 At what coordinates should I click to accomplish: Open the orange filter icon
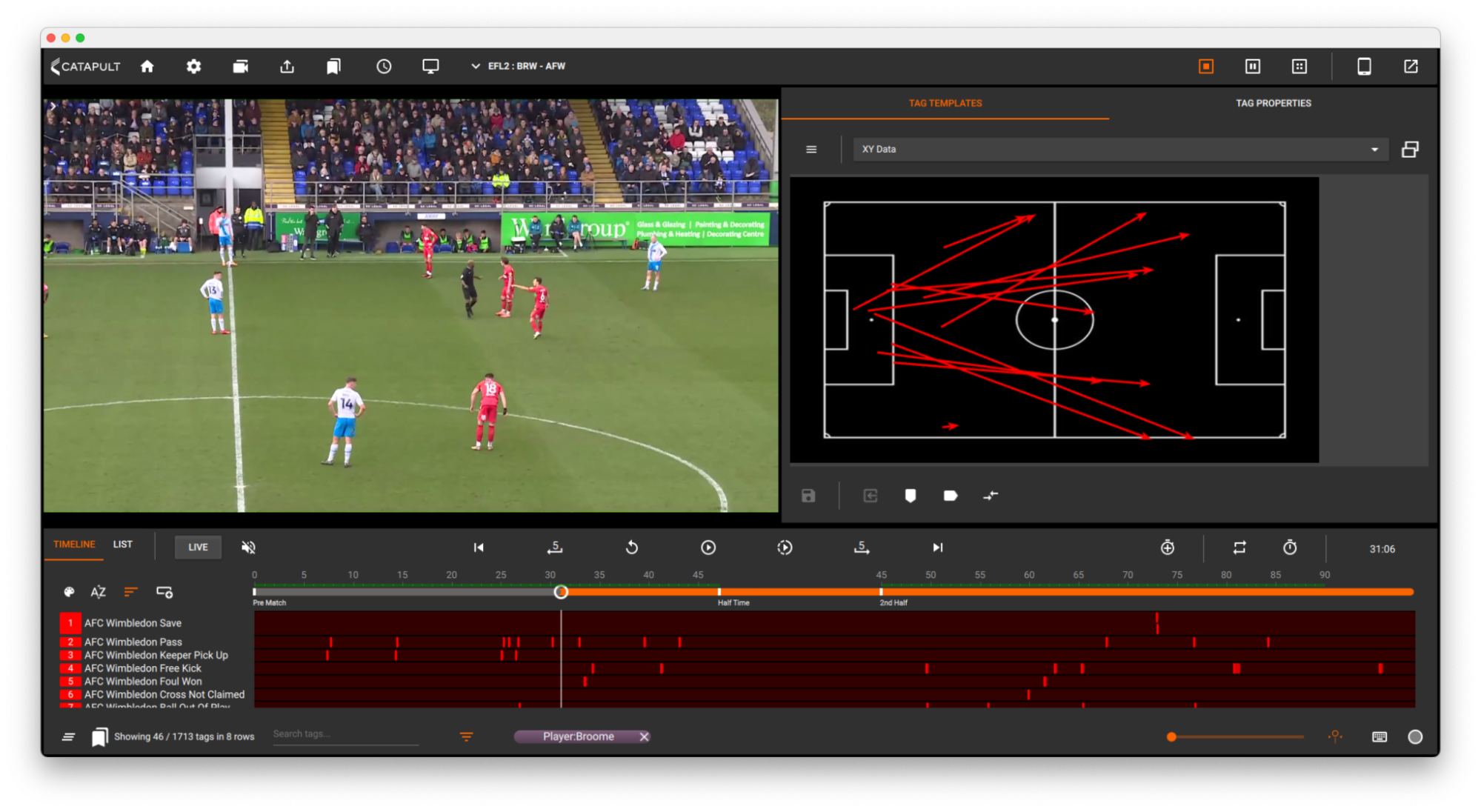(x=466, y=737)
